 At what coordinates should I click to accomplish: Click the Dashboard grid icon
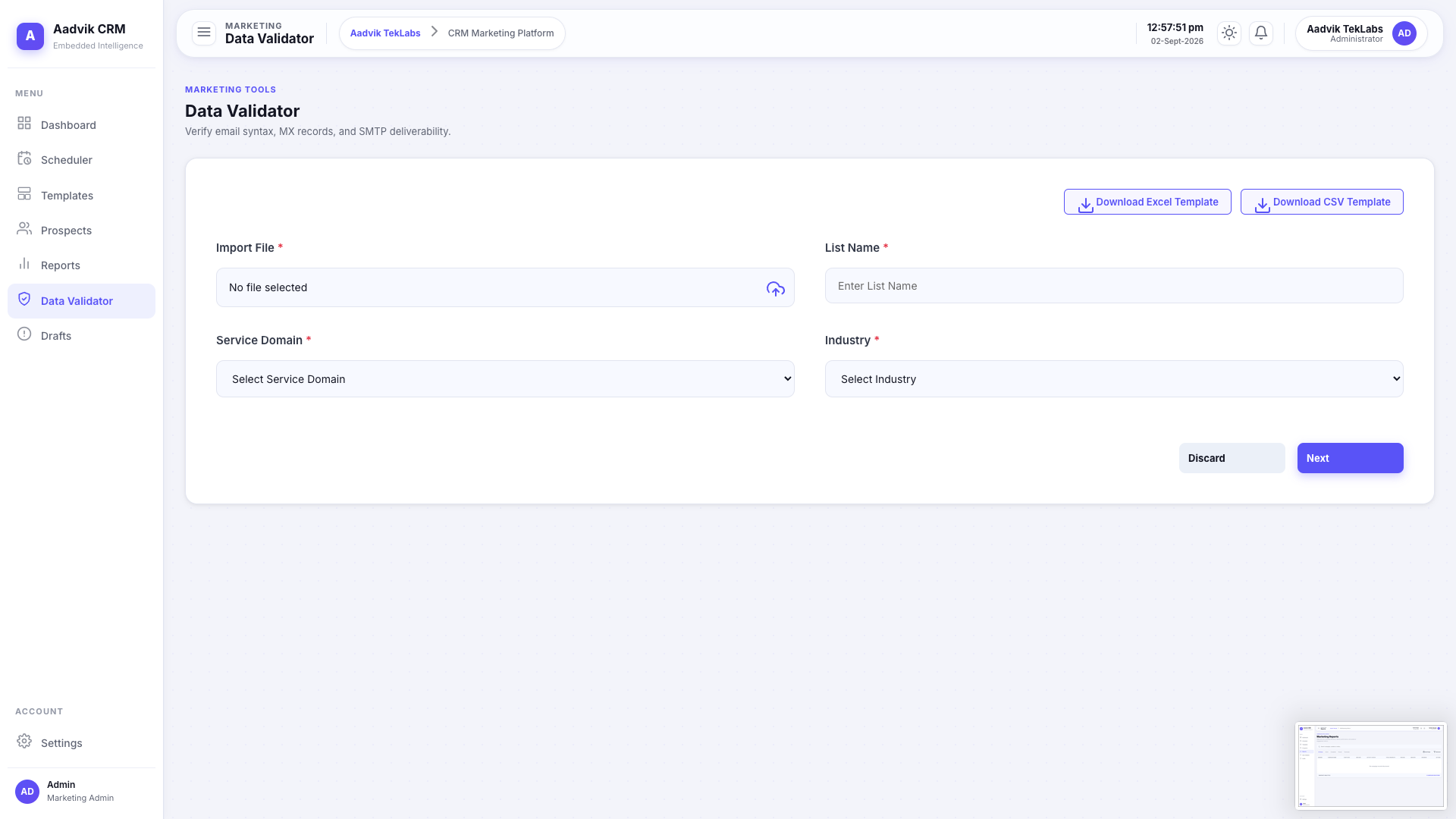click(24, 123)
